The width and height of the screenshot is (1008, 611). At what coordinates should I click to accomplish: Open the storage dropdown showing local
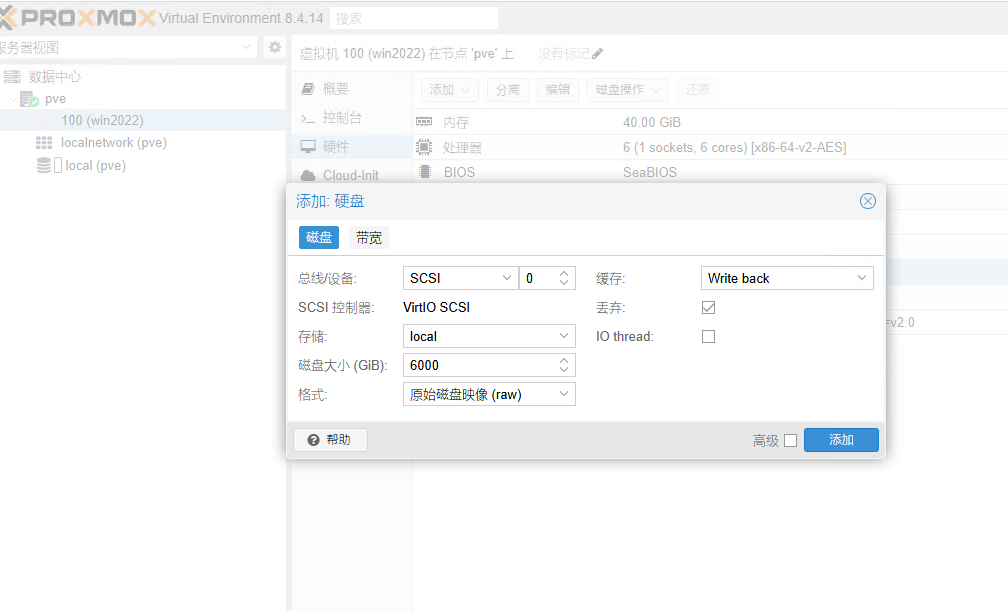pos(489,337)
